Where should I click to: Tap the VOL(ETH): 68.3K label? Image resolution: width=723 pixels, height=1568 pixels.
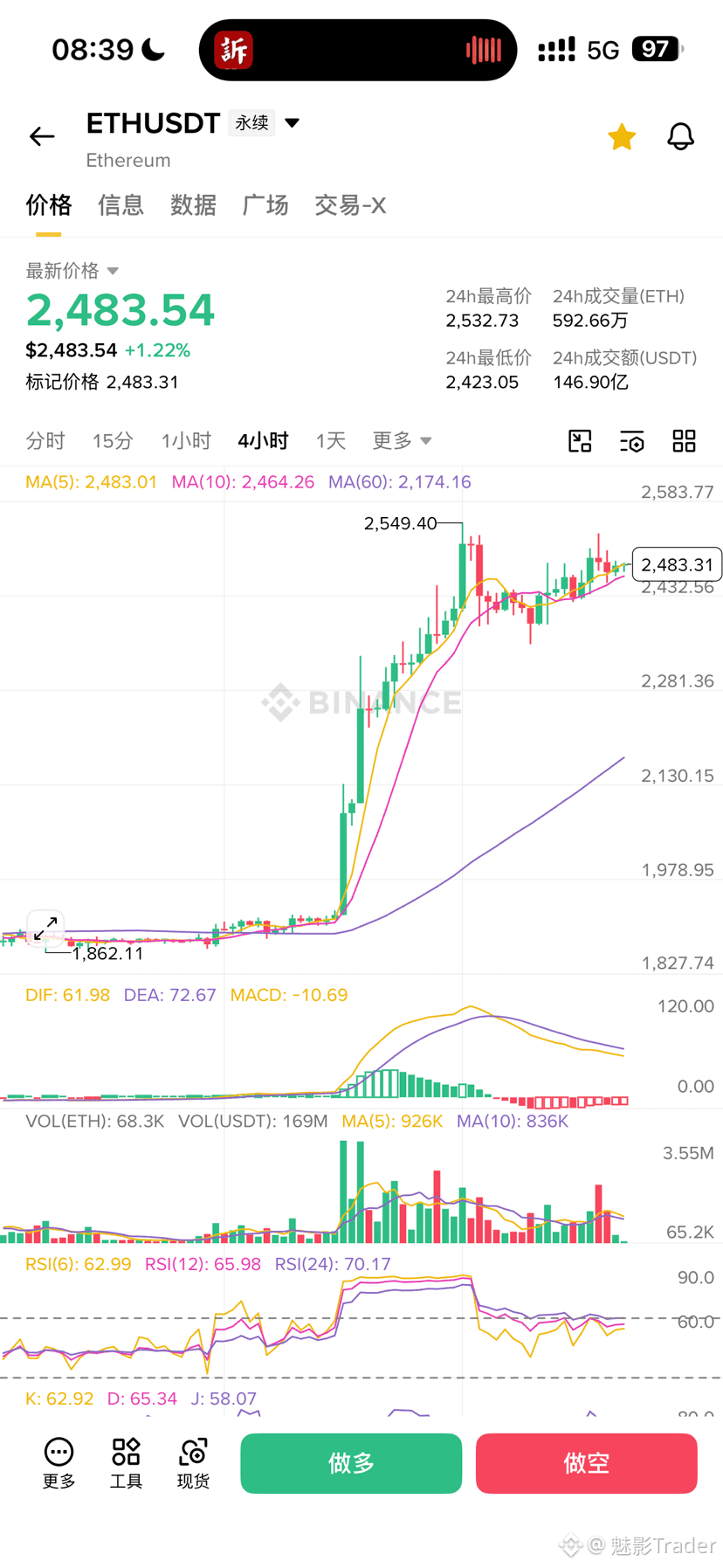(x=95, y=1121)
